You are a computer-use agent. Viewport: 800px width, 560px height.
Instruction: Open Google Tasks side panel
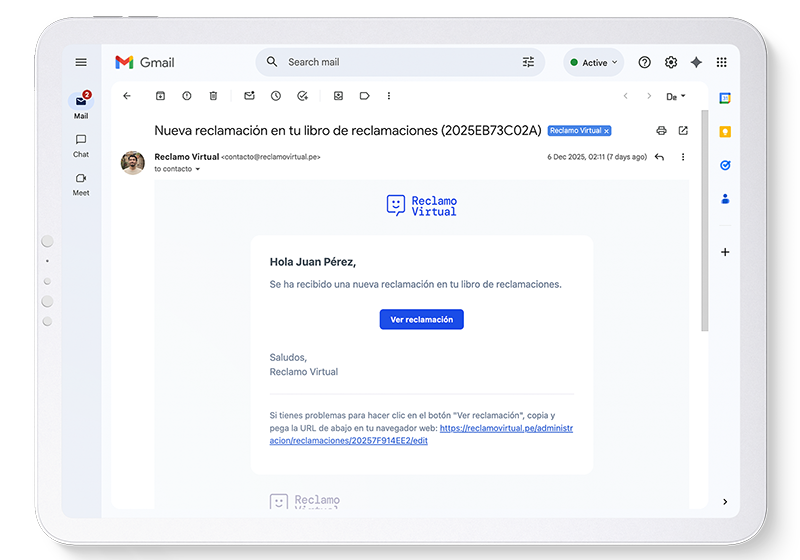pyautogui.click(x=725, y=165)
